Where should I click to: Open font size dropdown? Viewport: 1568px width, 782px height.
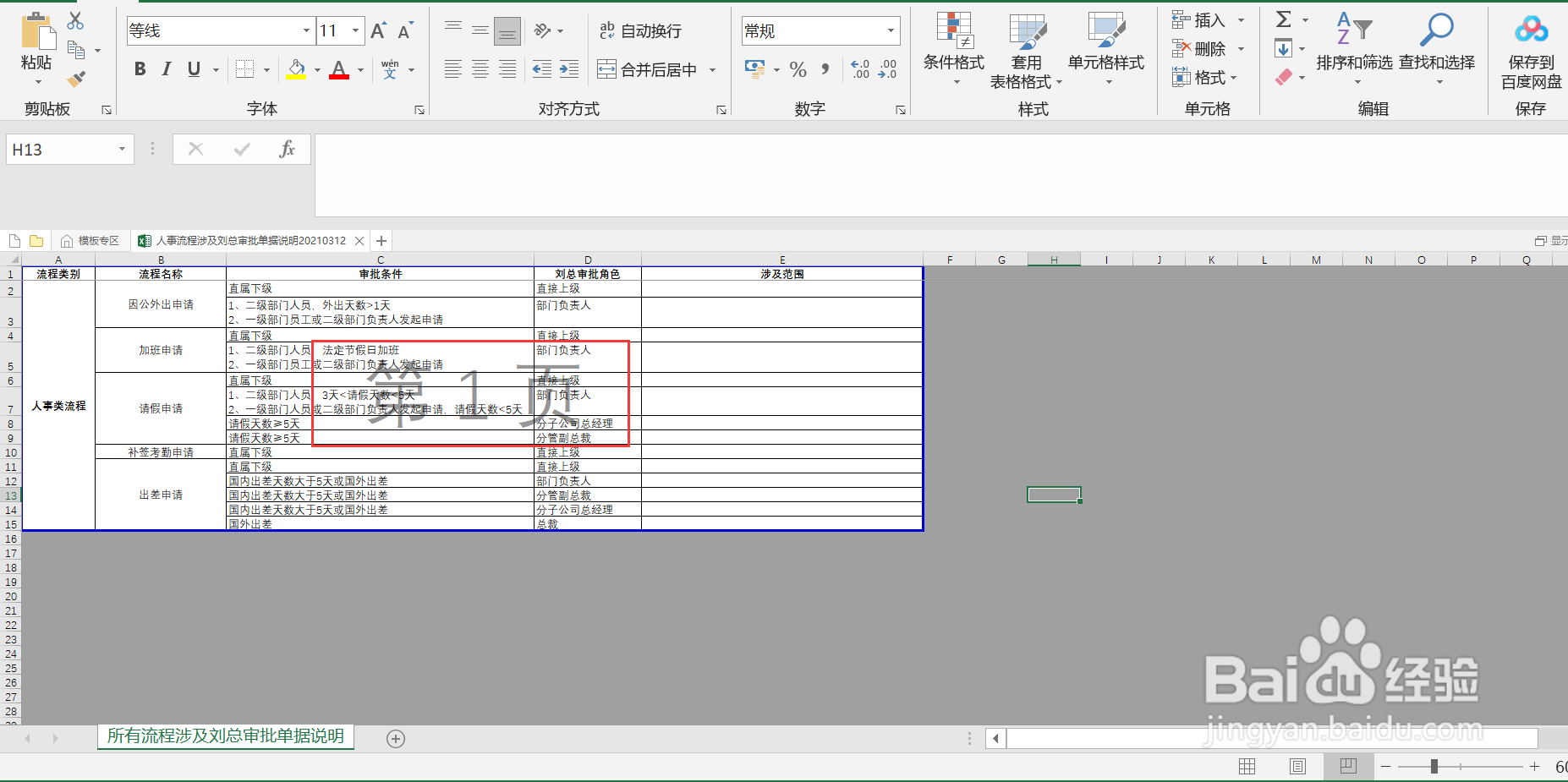(x=356, y=31)
